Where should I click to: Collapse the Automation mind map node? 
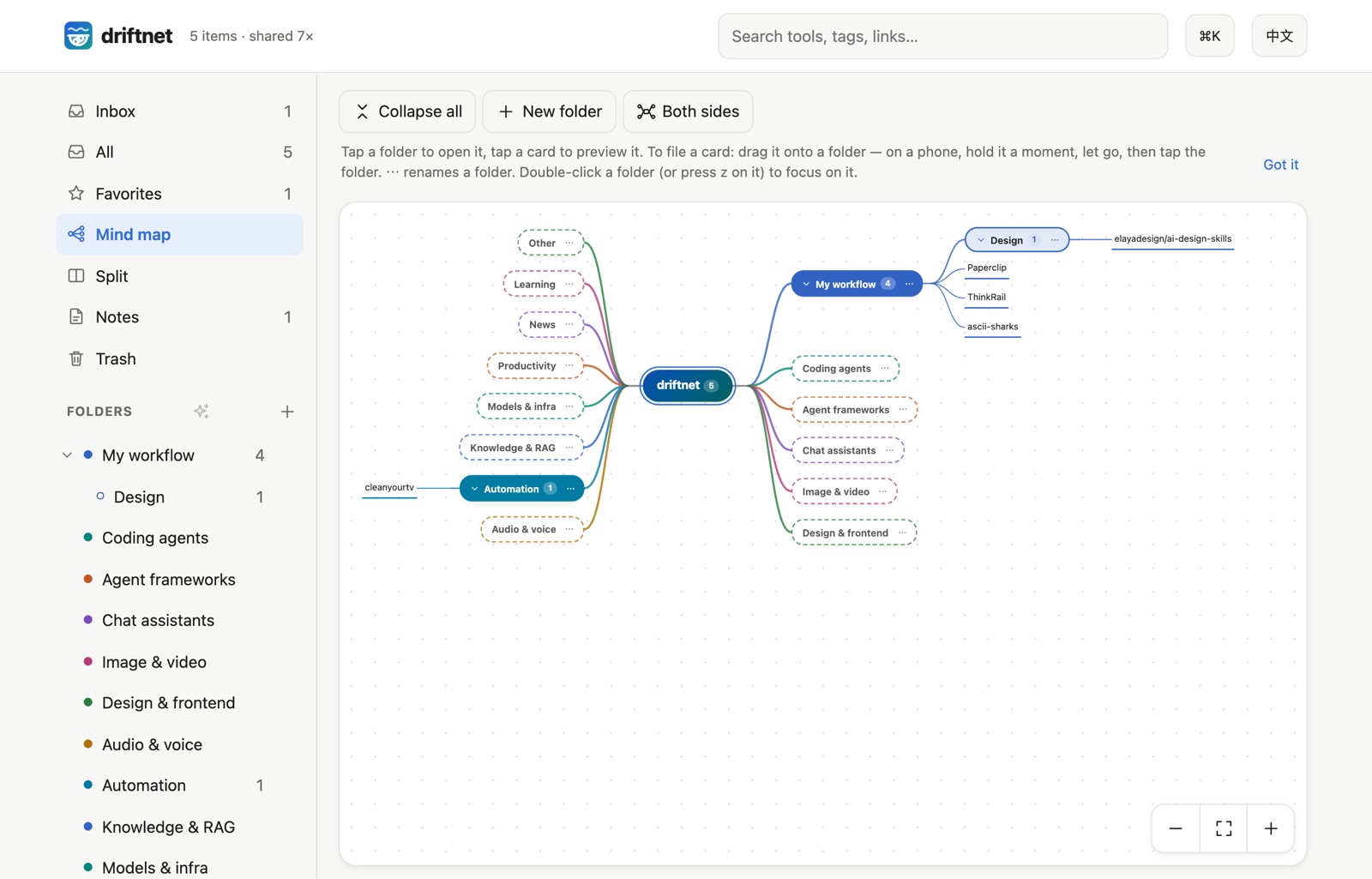[474, 489]
